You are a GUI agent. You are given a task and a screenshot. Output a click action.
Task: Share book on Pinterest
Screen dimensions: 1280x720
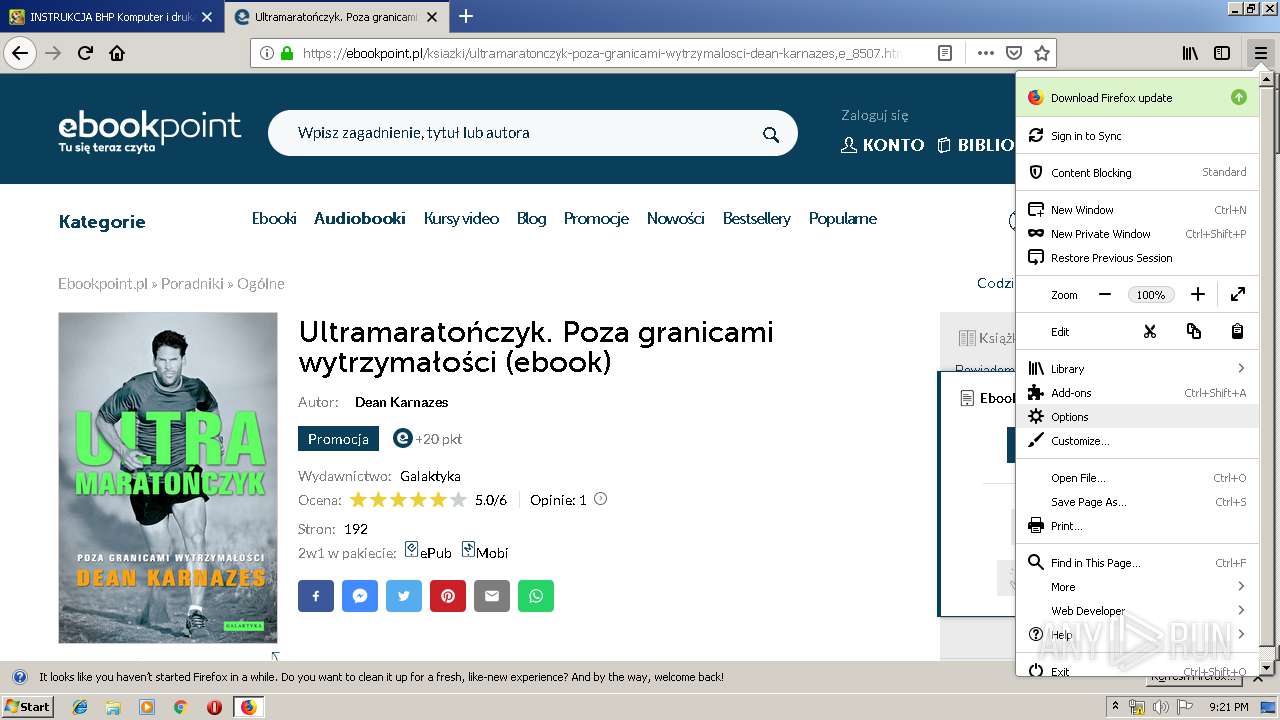point(448,596)
